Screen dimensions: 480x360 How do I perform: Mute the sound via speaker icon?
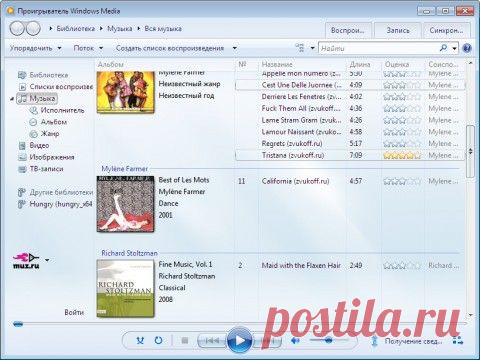(x=295, y=340)
